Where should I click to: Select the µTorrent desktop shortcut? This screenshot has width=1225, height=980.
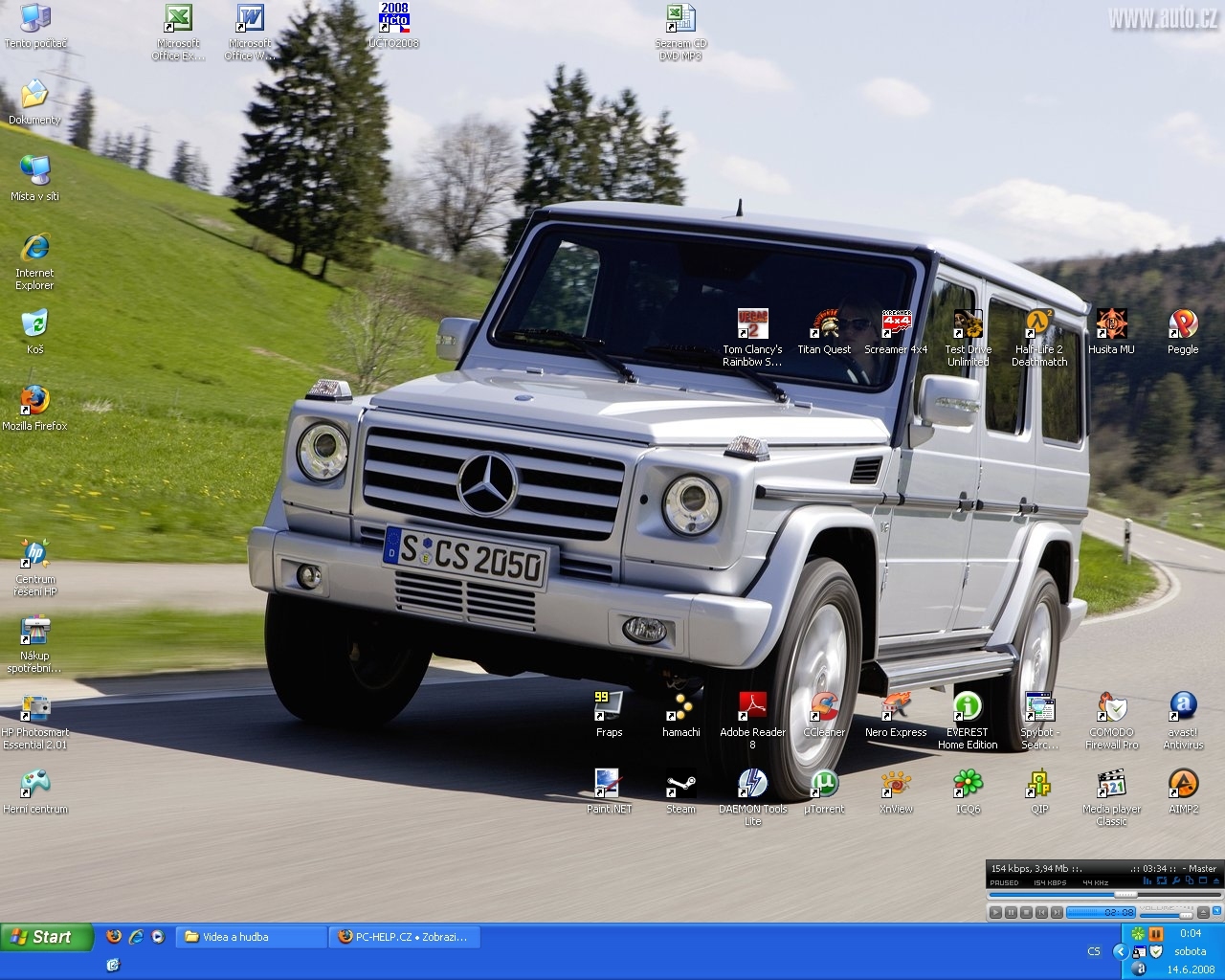coord(824,792)
